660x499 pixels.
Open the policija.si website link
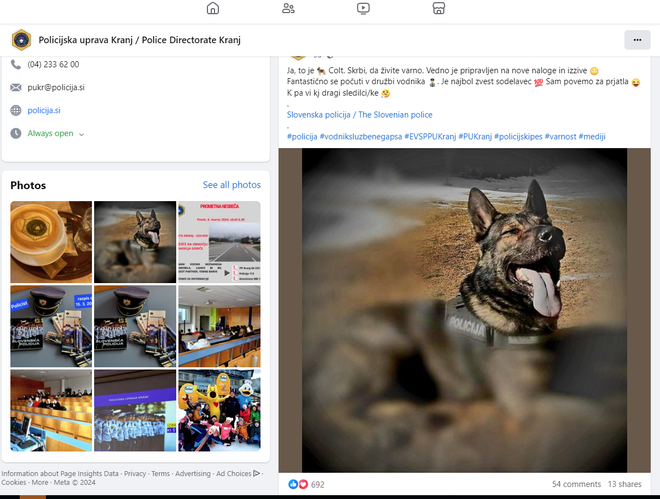44,110
